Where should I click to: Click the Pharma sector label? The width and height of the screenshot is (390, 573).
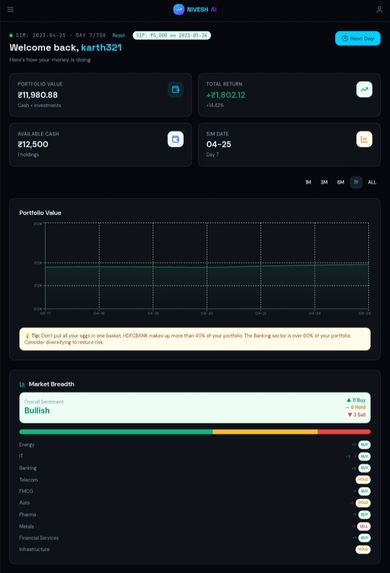click(x=27, y=515)
